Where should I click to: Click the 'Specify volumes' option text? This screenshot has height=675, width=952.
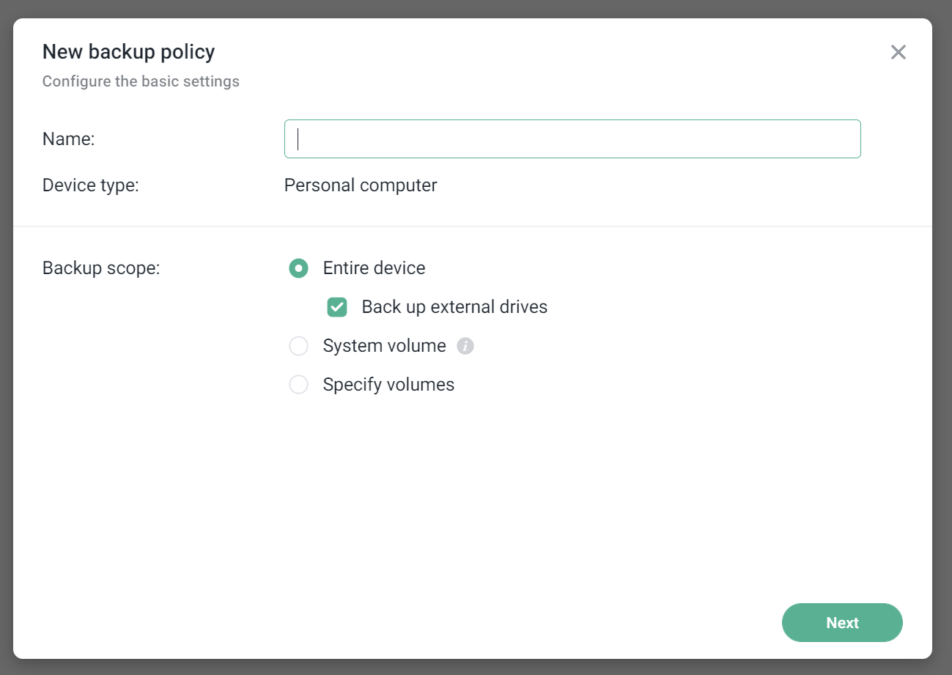[x=388, y=385]
